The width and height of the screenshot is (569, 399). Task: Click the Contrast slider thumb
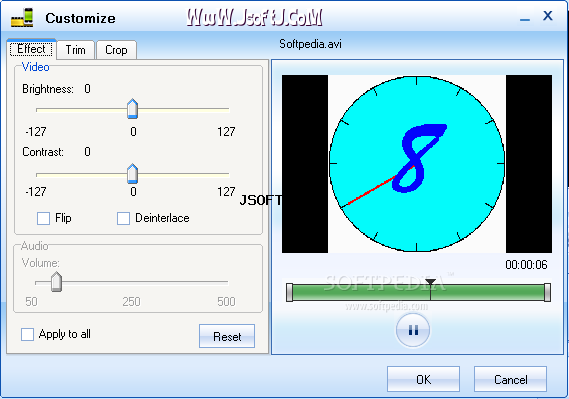[132, 173]
